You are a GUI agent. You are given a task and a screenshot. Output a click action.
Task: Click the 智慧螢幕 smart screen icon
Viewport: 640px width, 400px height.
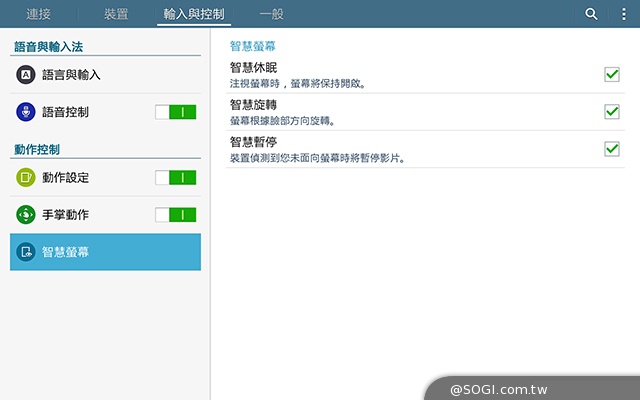(x=26, y=252)
